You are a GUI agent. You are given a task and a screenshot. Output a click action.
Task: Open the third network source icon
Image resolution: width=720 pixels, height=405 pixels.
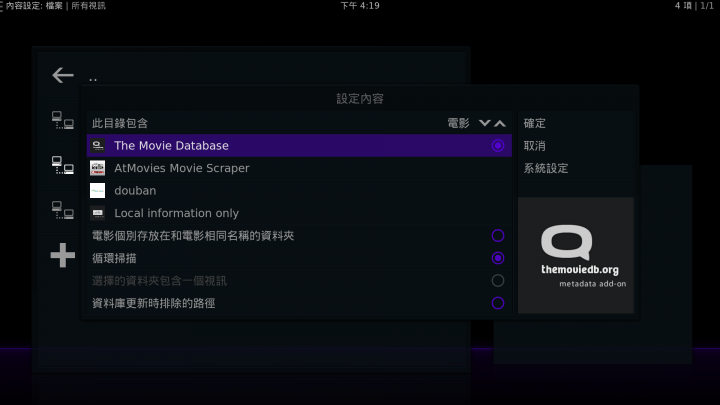pos(63,210)
